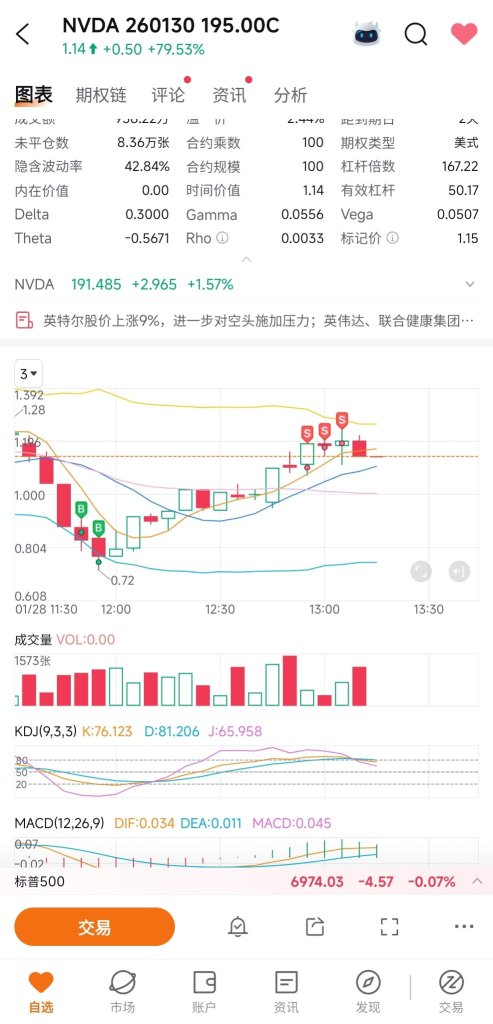The width and height of the screenshot is (493, 1024).
Task: Set a price alert bell icon
Action: 238,926
